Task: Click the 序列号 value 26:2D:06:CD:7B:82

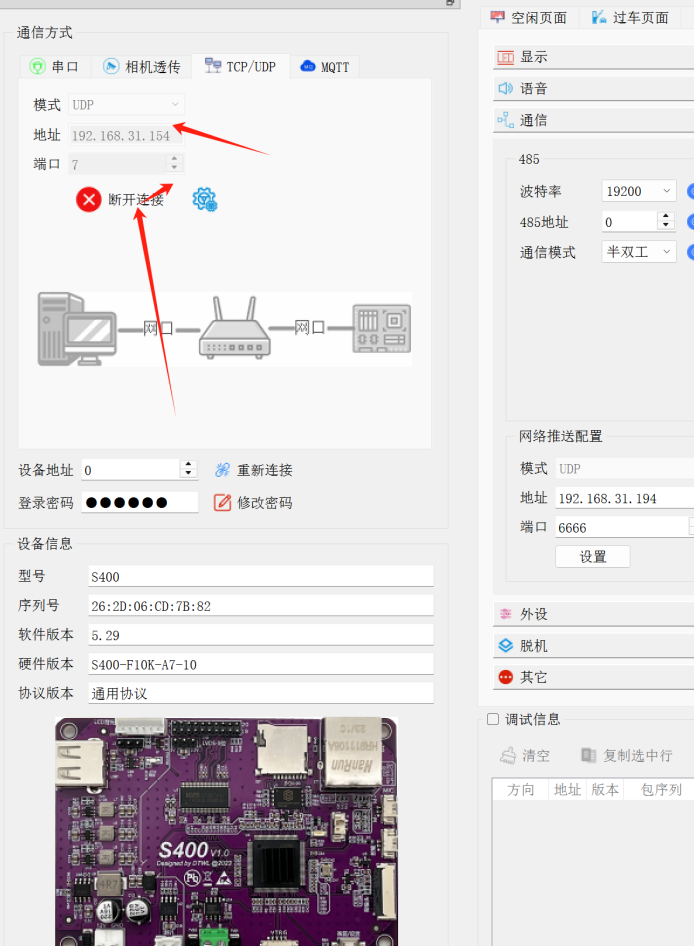Action: point(261,605)
